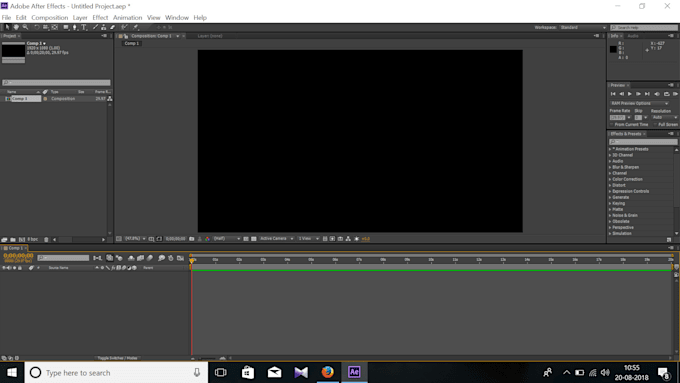The width and height of the screenshot is (680, 383).
Task: Click the delete trash icon in Project panel
Action: 46,239
